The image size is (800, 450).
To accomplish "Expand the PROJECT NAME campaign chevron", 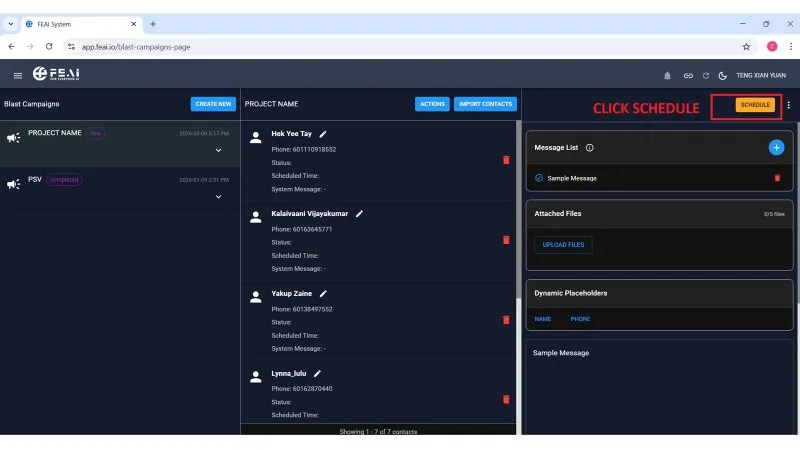I will 218,151.
